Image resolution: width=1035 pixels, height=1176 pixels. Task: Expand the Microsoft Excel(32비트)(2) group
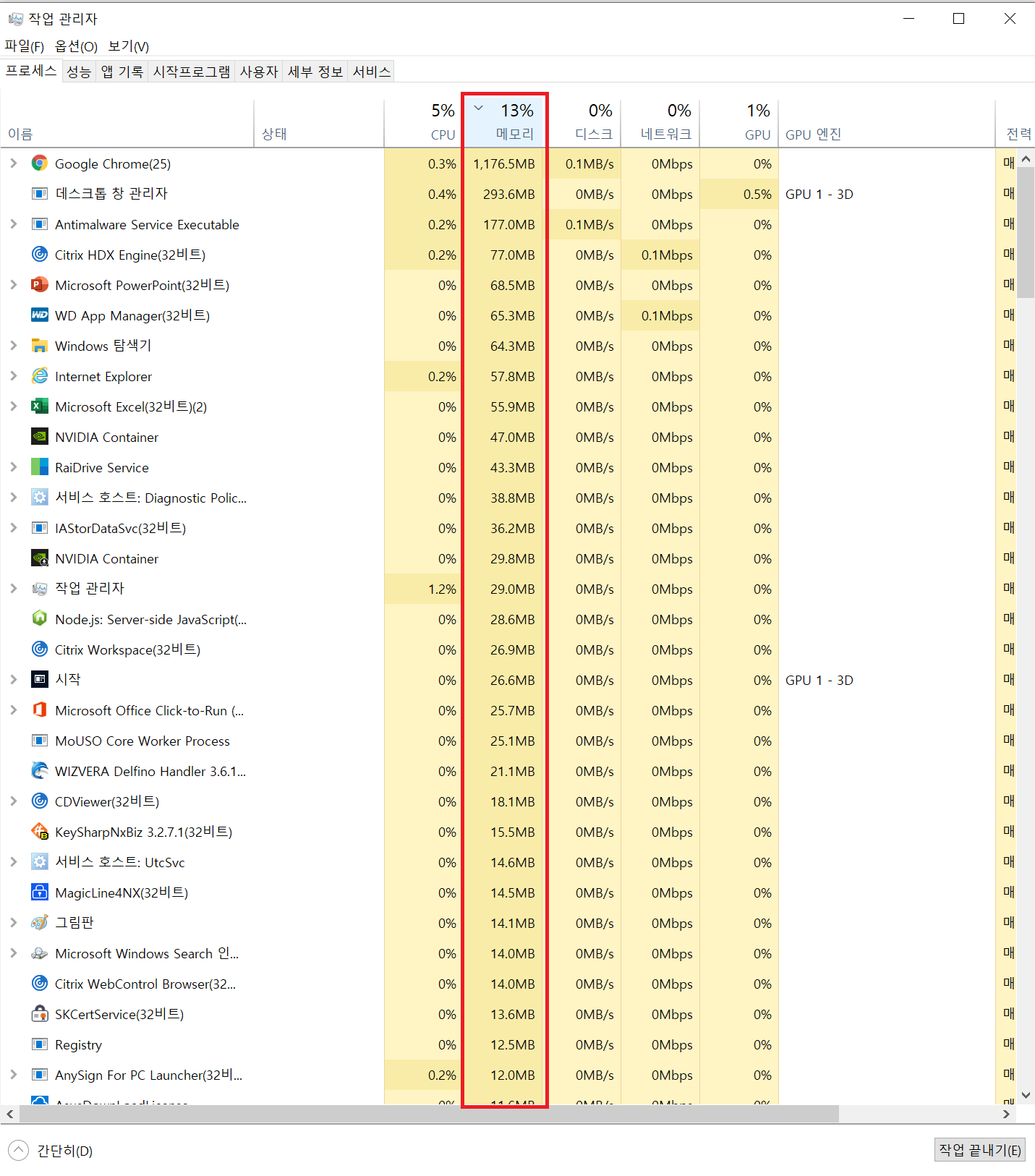point(13,406)
